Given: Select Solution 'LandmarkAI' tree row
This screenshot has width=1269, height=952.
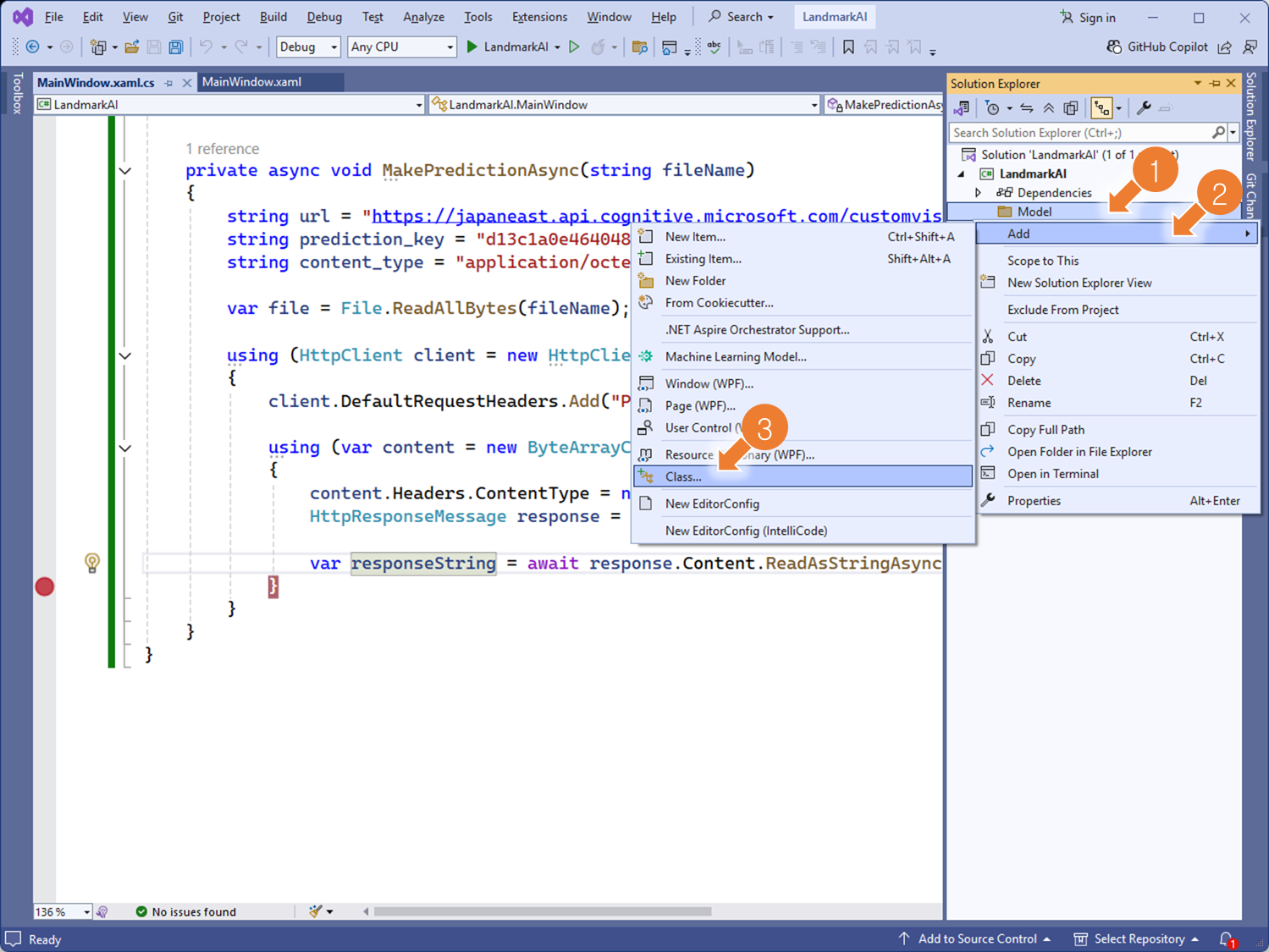Looking at the screenshot, I should coord(1095,155).
